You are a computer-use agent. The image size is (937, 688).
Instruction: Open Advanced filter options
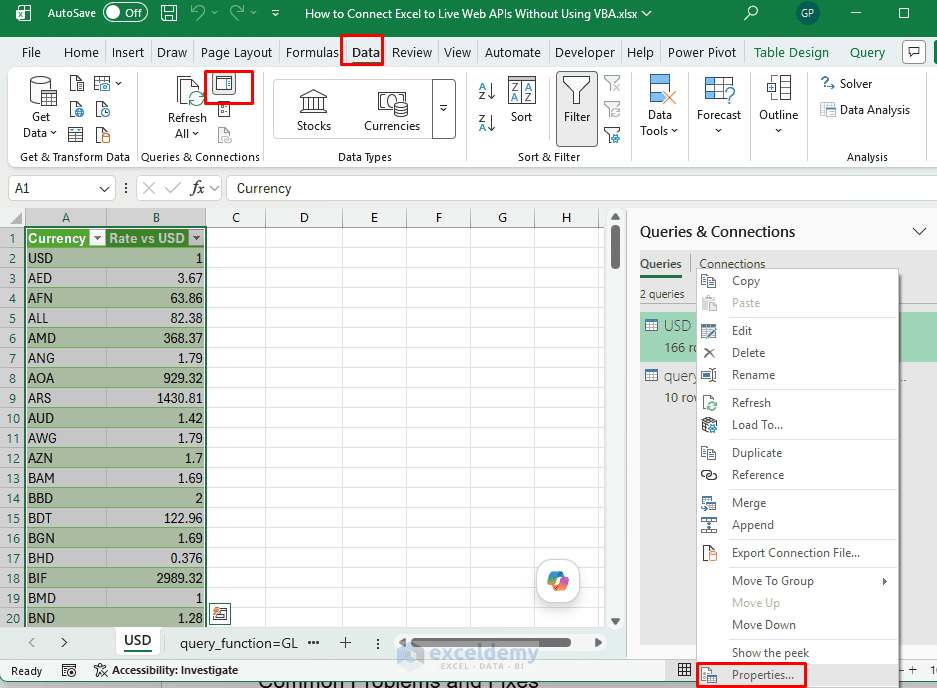pos(612,136)
